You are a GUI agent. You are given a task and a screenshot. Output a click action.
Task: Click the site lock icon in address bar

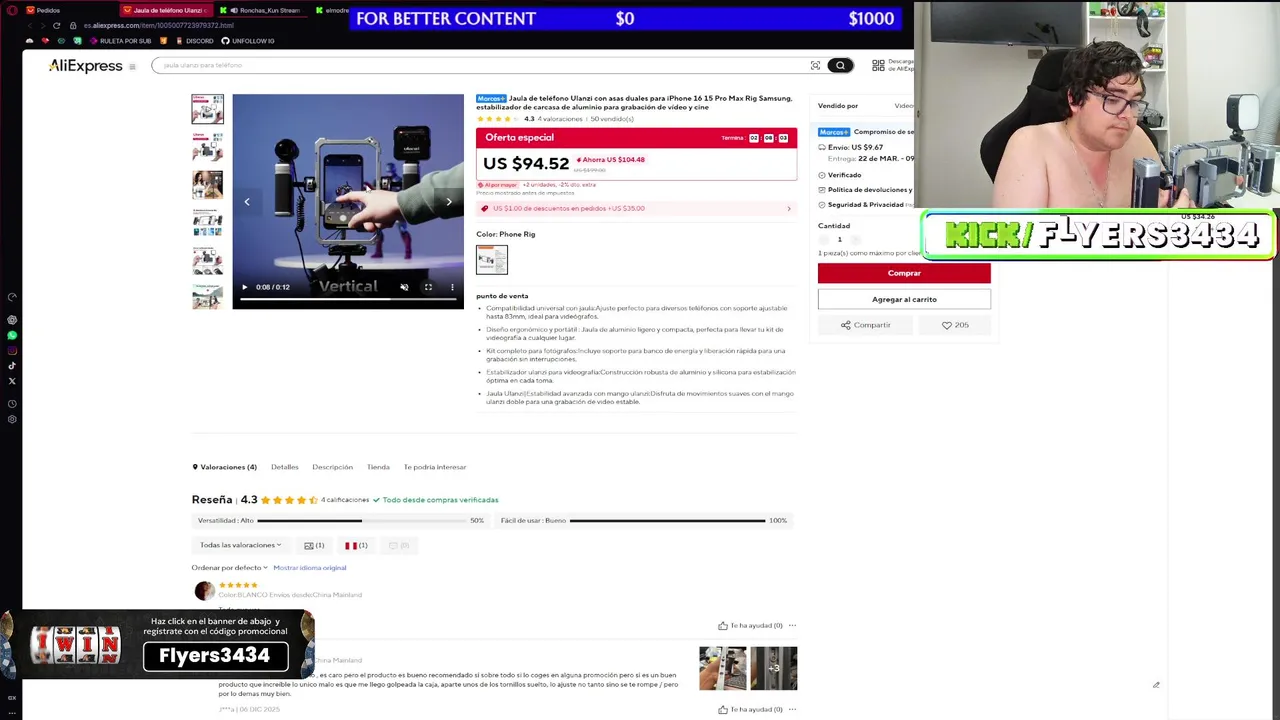pyautogui.click(x=73, y=25)
